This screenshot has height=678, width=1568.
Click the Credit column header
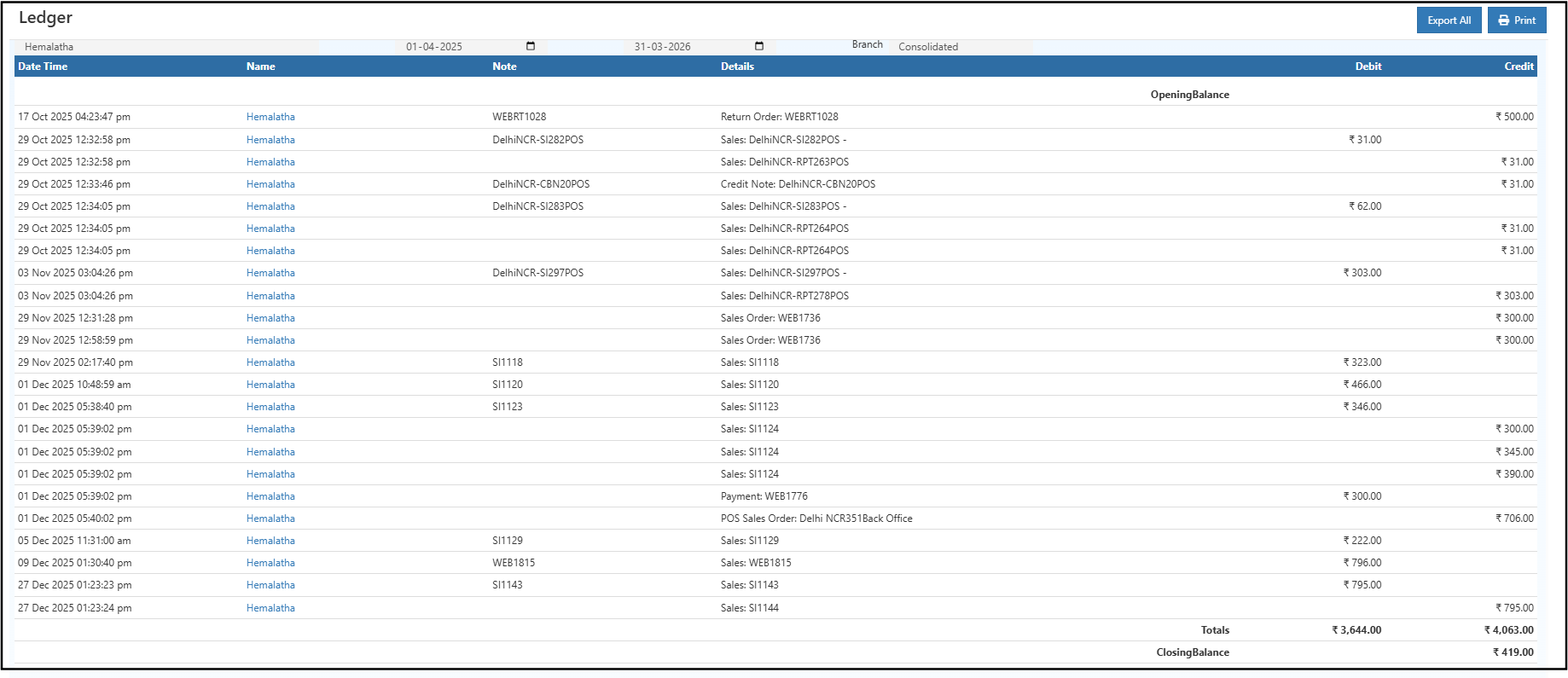tap(1519, 67)
